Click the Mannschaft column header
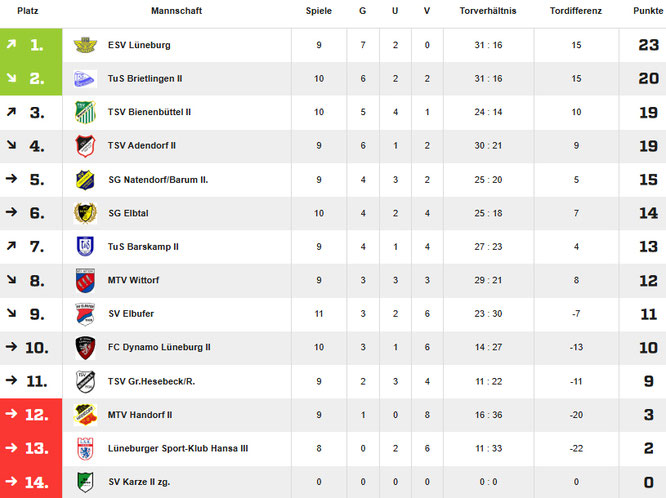The height and width of the screenshot is (498, 666). click(x=178, y=10)
